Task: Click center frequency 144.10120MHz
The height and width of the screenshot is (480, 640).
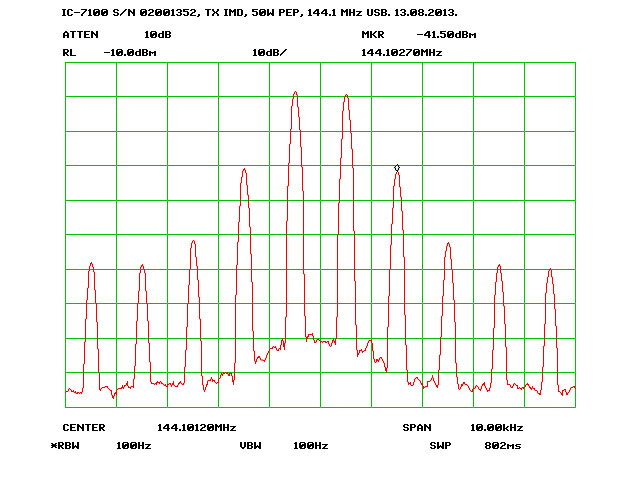Action: [197, 428]
